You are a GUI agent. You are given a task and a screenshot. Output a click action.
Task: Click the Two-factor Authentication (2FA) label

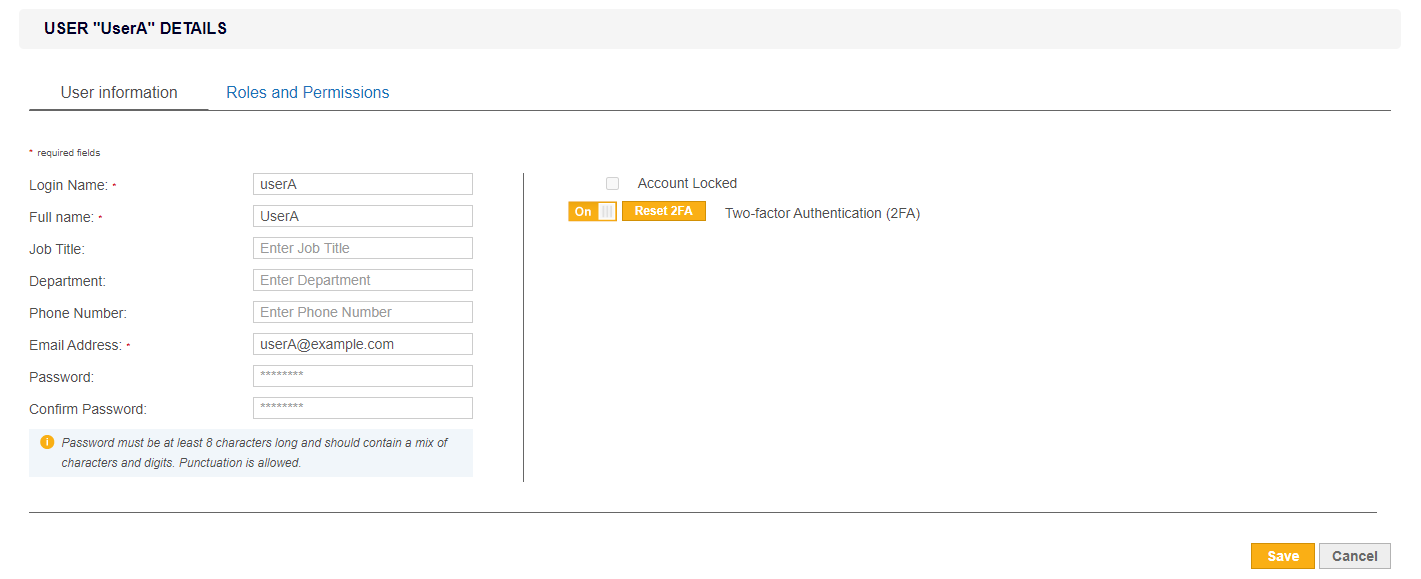coord(822,212)
